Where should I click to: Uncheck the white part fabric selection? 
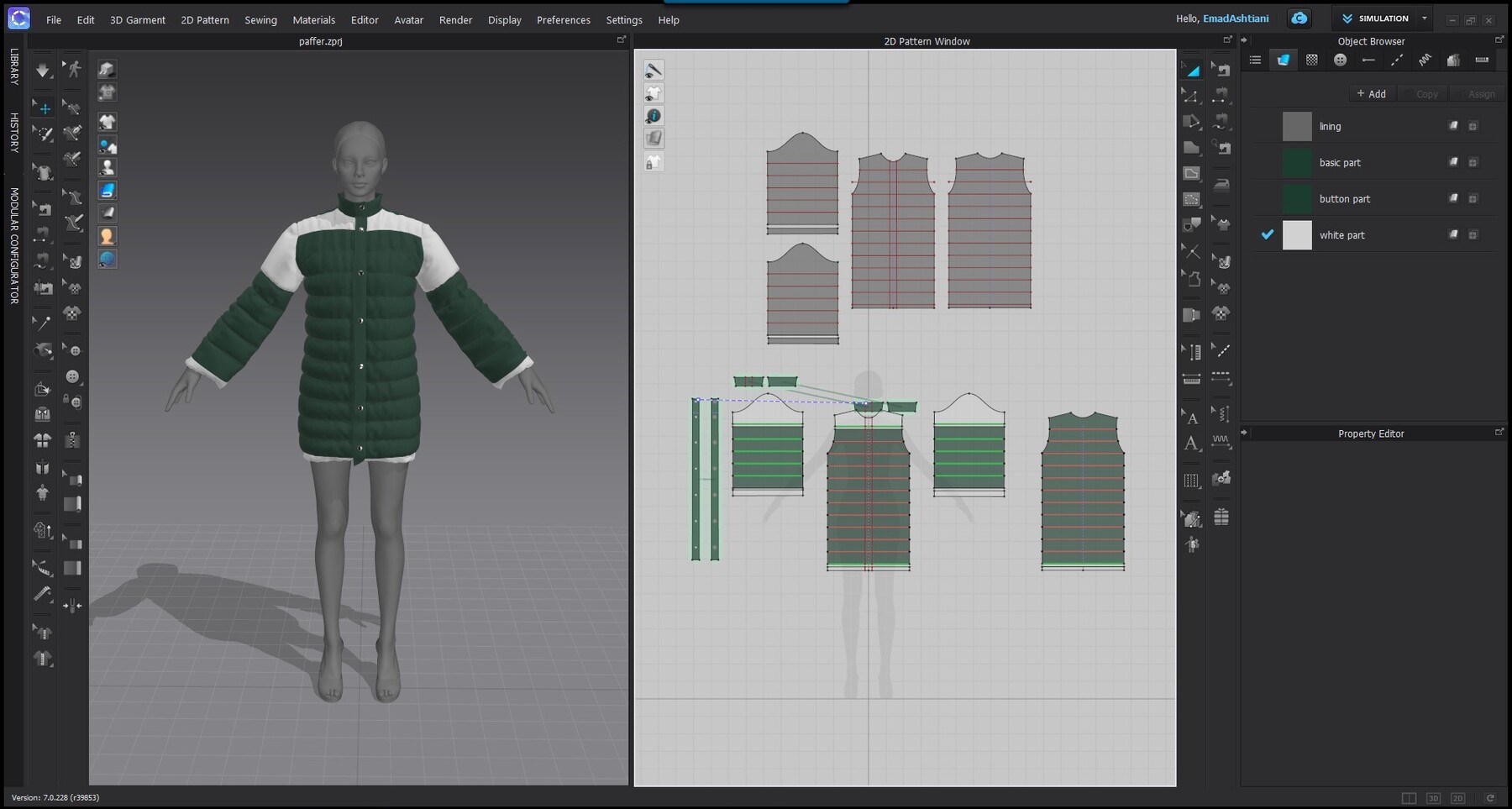coord(1268,235)
